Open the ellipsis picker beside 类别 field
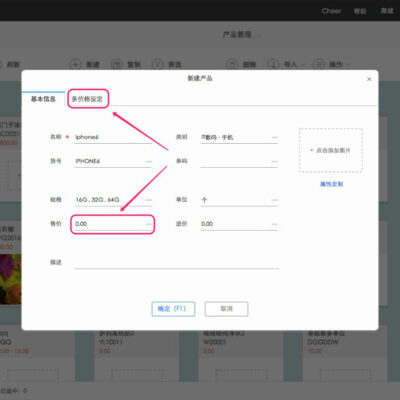Screen dimensions: 400x400 click(x=274, y=137)
